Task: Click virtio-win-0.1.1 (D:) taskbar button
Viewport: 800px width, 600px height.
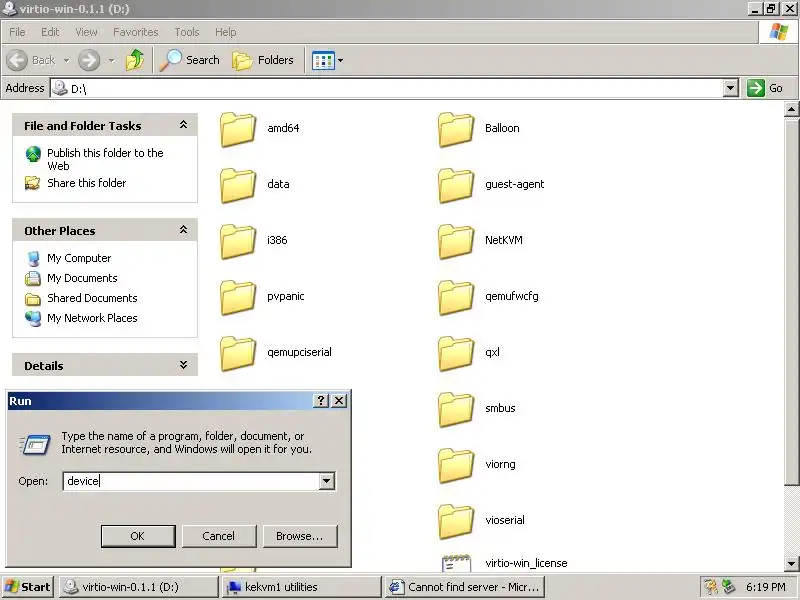Action: coord(138,587)
